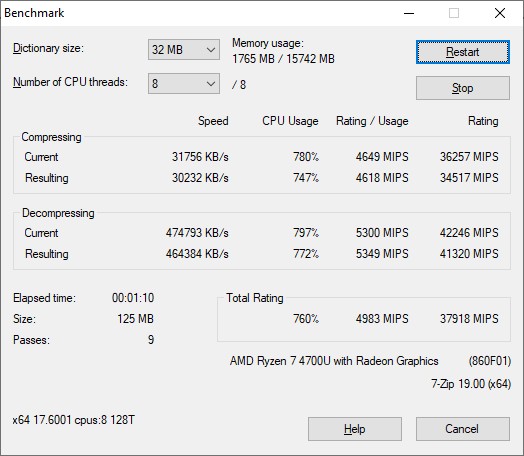Click the Dictionary size label
This screenshot has width=524, height=456.
(48, 48)
